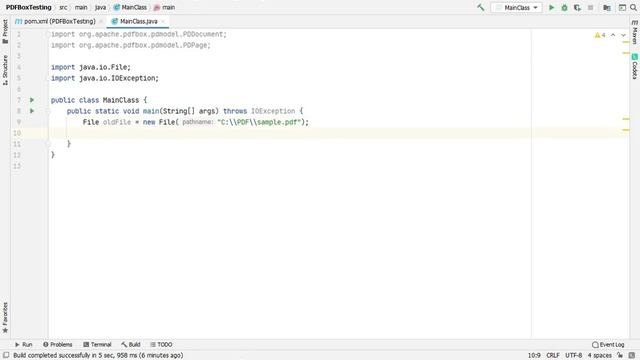
Task: Click the import java.io.File line
Action: pyautogui.click(x=91, y=67)
